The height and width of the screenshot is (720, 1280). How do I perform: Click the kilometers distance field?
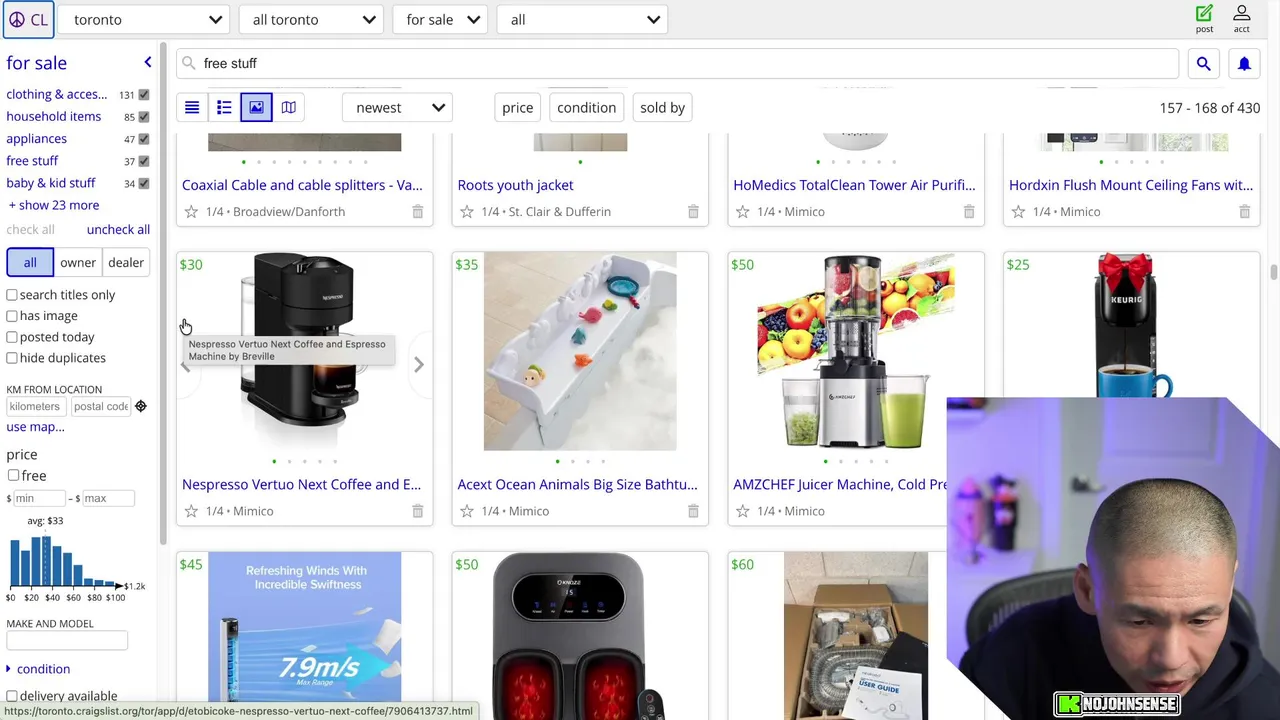tap(36, 406)
